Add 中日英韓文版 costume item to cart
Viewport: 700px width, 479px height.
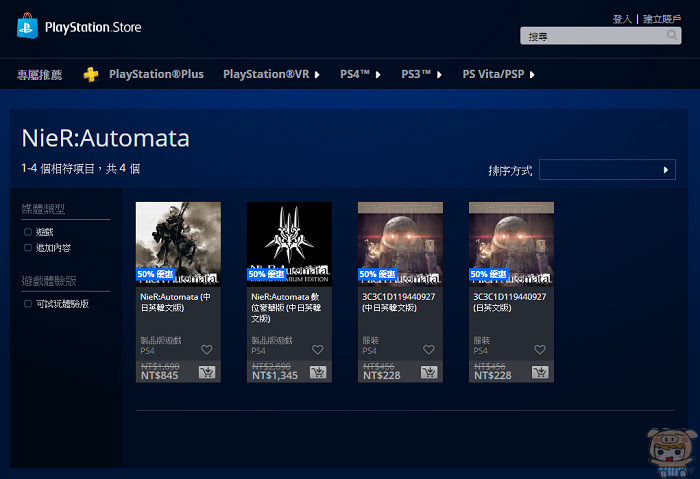[x=429, y=372]
